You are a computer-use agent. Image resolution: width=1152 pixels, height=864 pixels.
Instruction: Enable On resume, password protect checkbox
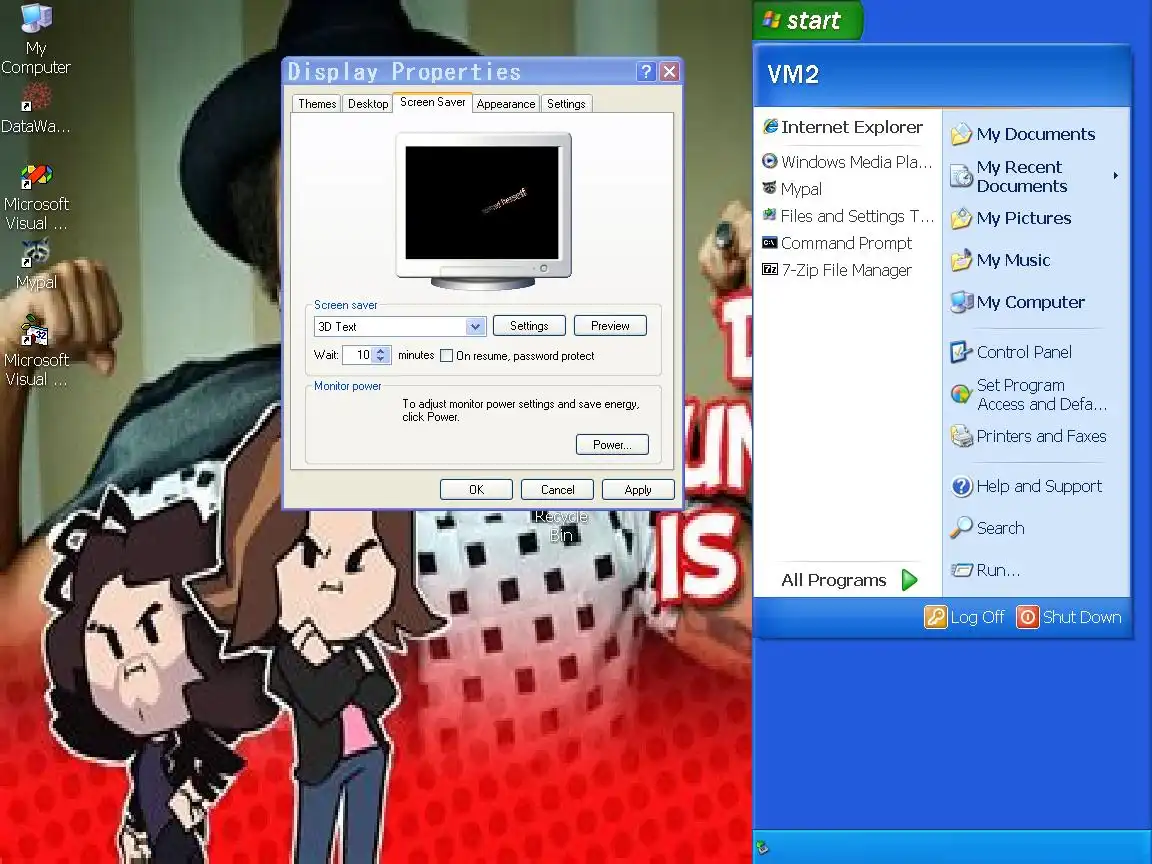[x=446, y=356]
